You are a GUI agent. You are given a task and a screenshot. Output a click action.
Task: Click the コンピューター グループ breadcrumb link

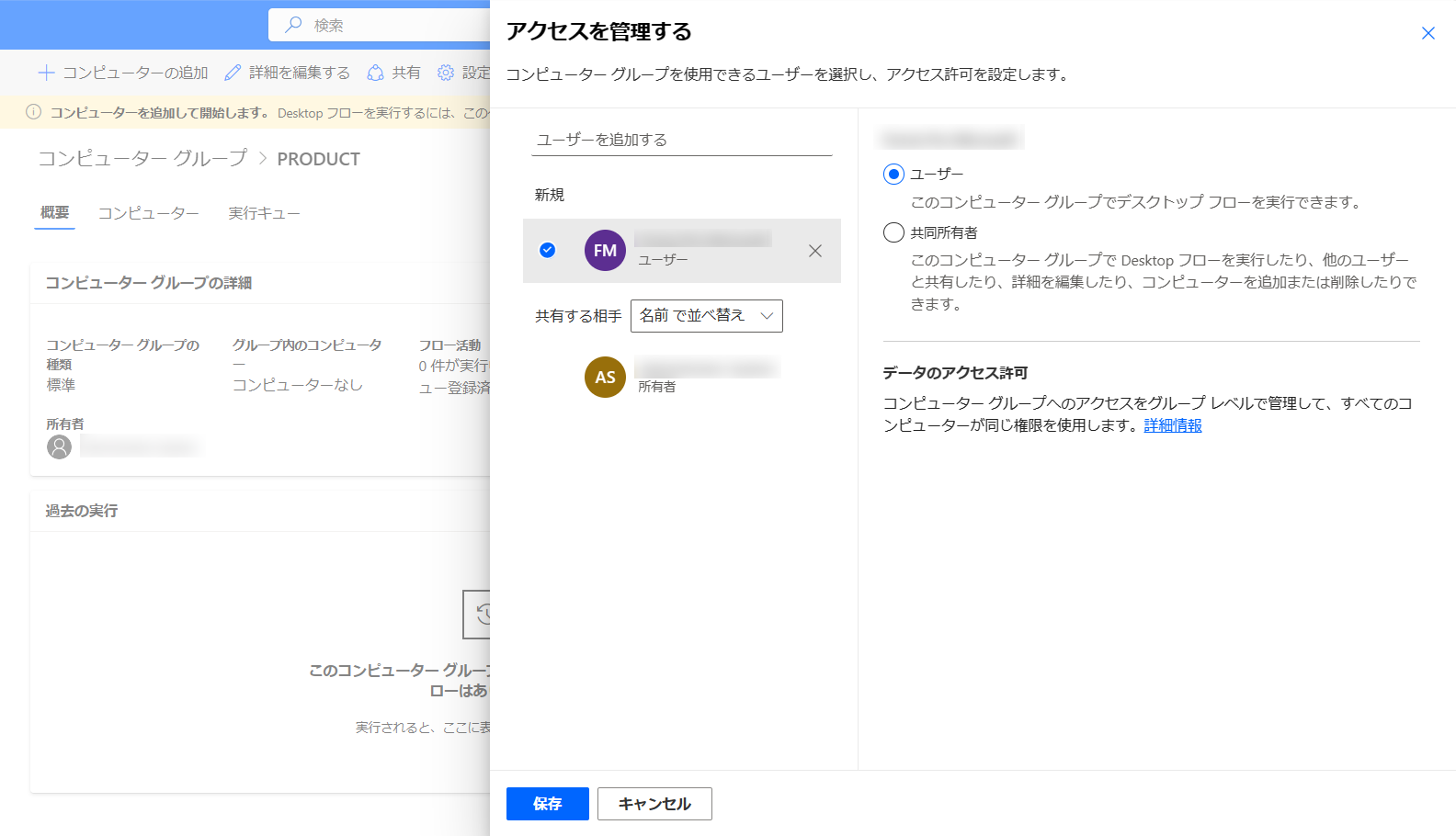(x=142, y=159)
